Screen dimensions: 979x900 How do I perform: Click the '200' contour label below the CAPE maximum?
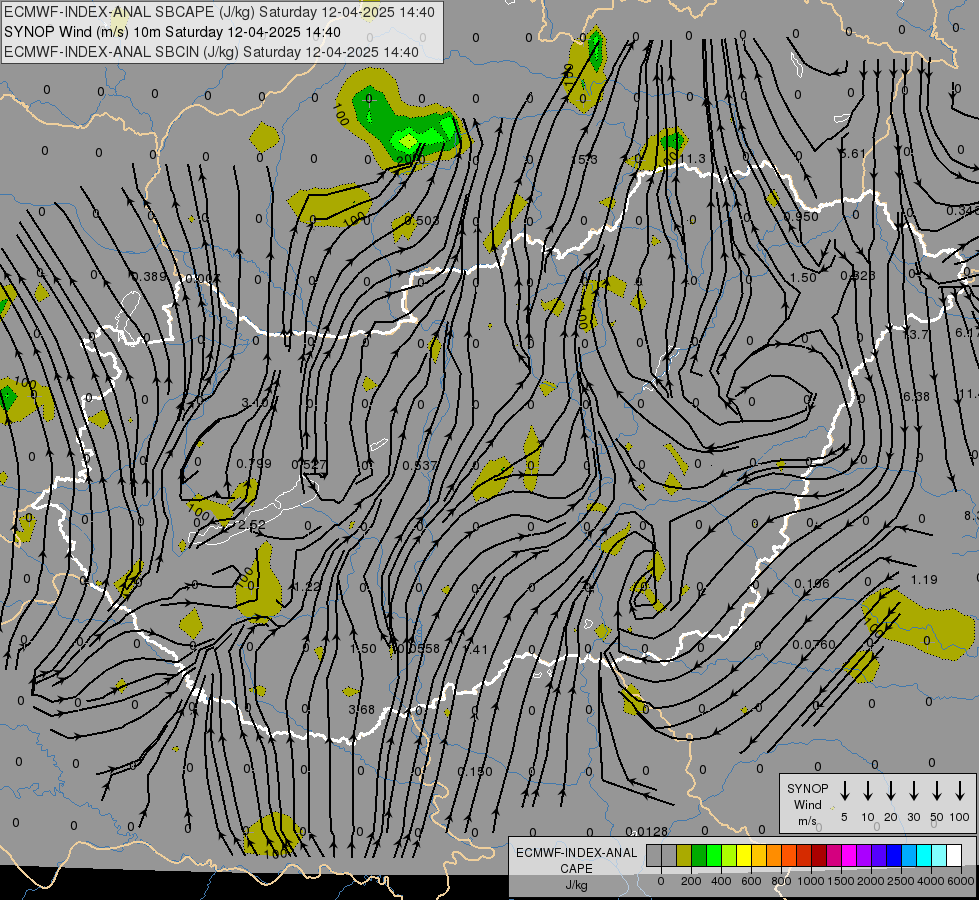(410, 160)
